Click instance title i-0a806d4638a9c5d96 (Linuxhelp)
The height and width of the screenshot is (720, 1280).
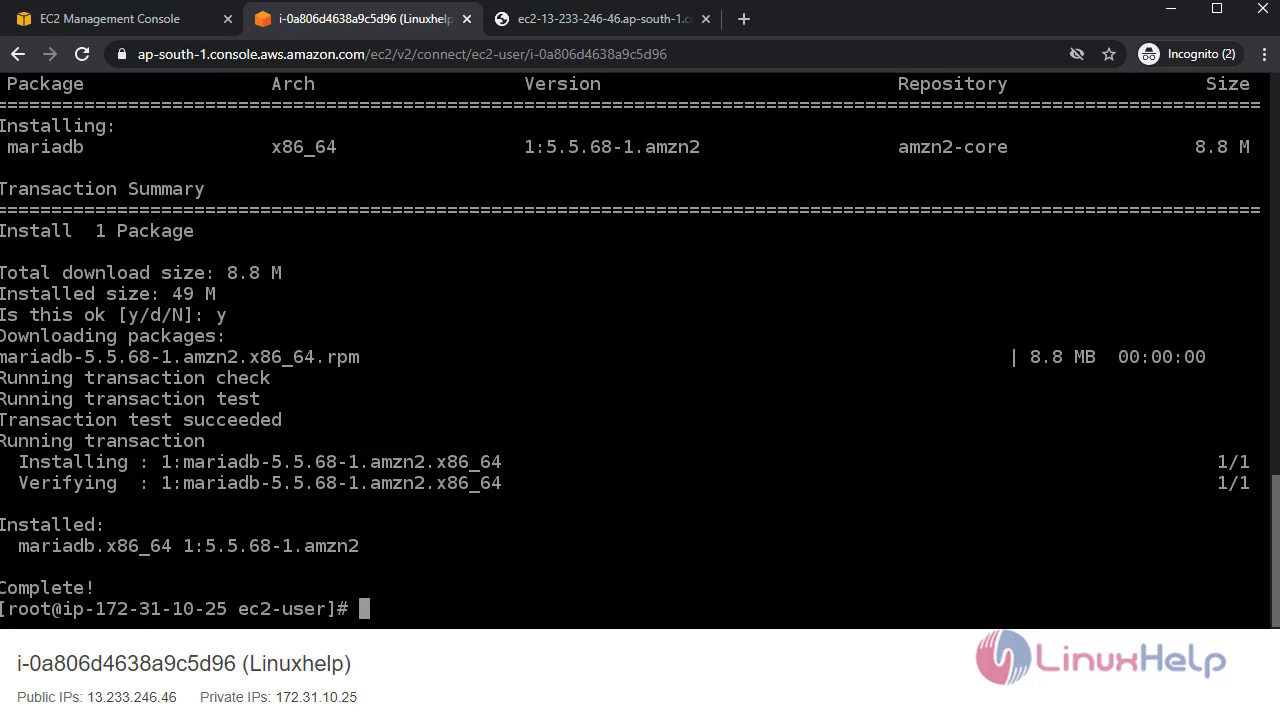184,664
